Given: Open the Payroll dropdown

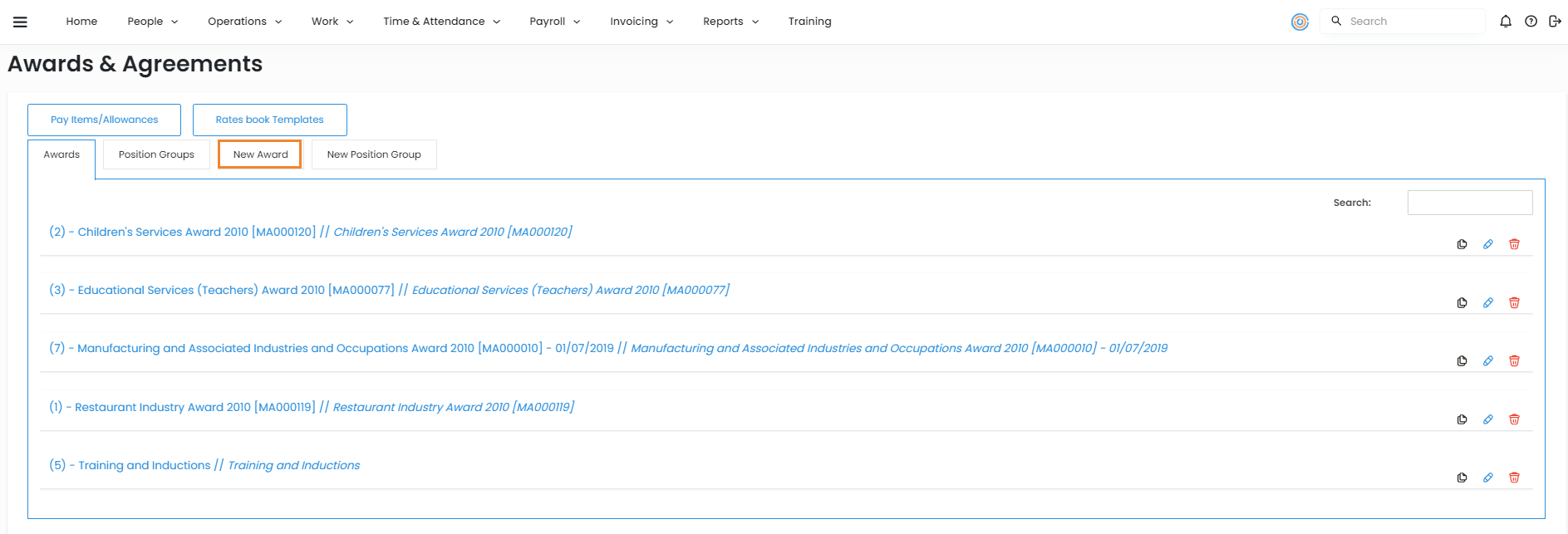Looking at the screenshot, I should (x=554, y=22).
